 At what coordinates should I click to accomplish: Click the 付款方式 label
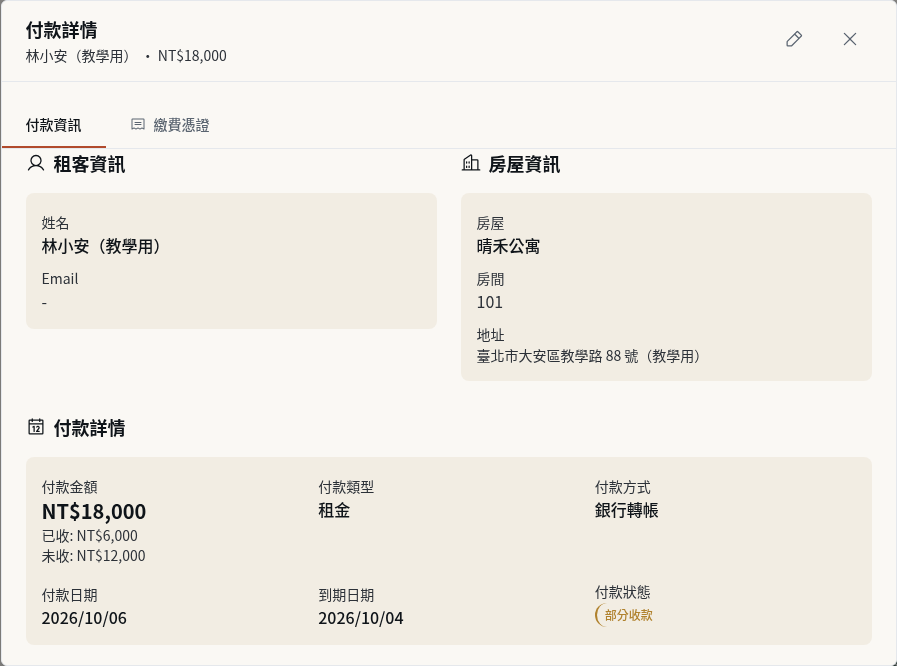622,487
